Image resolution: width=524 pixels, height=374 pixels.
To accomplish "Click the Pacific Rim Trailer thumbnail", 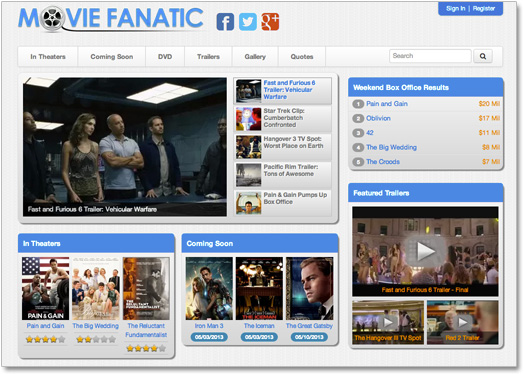I will (x=248, y=175).
